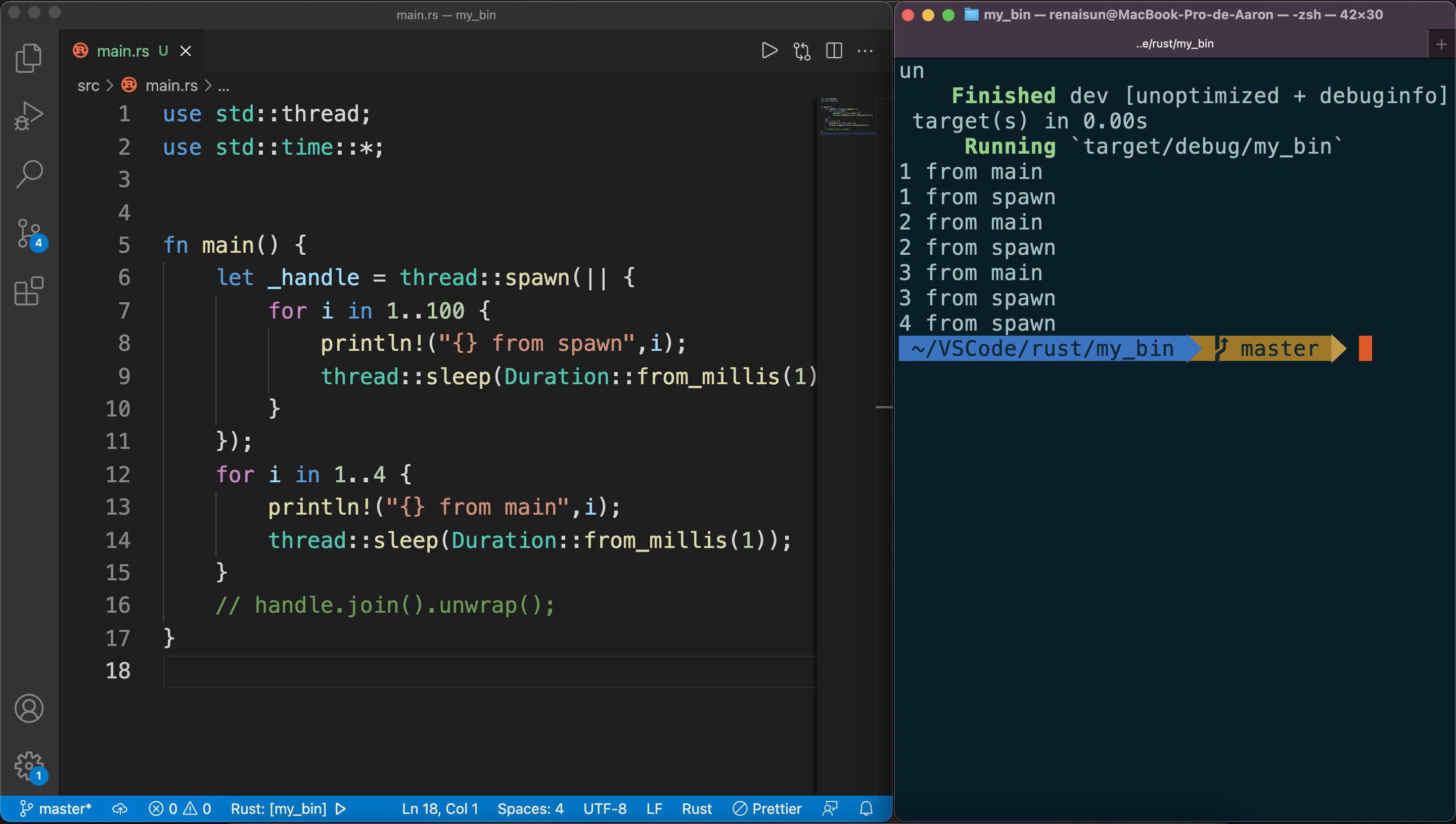Click master* branch in status bar
The height and width of the screenshot is (824, 1456).
[x=56, y=809]
